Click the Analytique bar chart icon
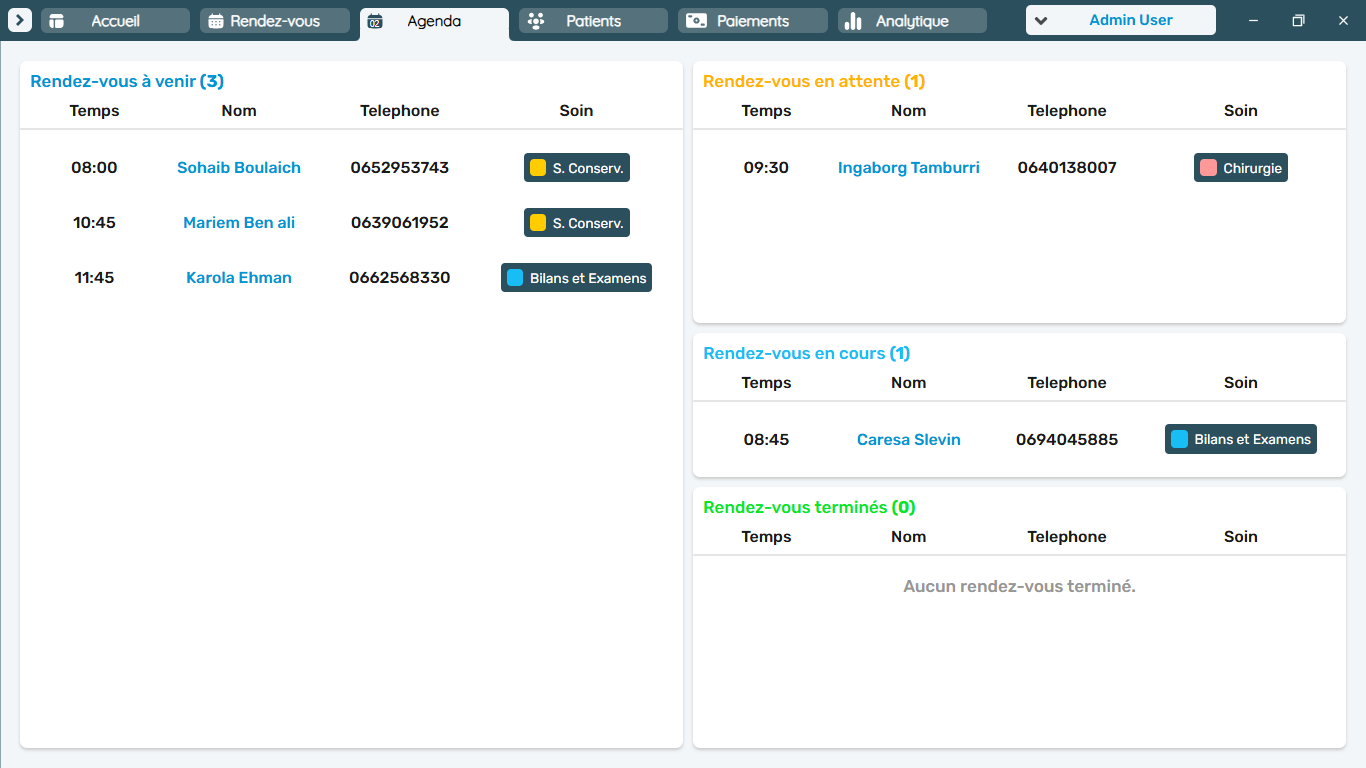Viewport: 1366px width, 768px height. click(853, 21)
